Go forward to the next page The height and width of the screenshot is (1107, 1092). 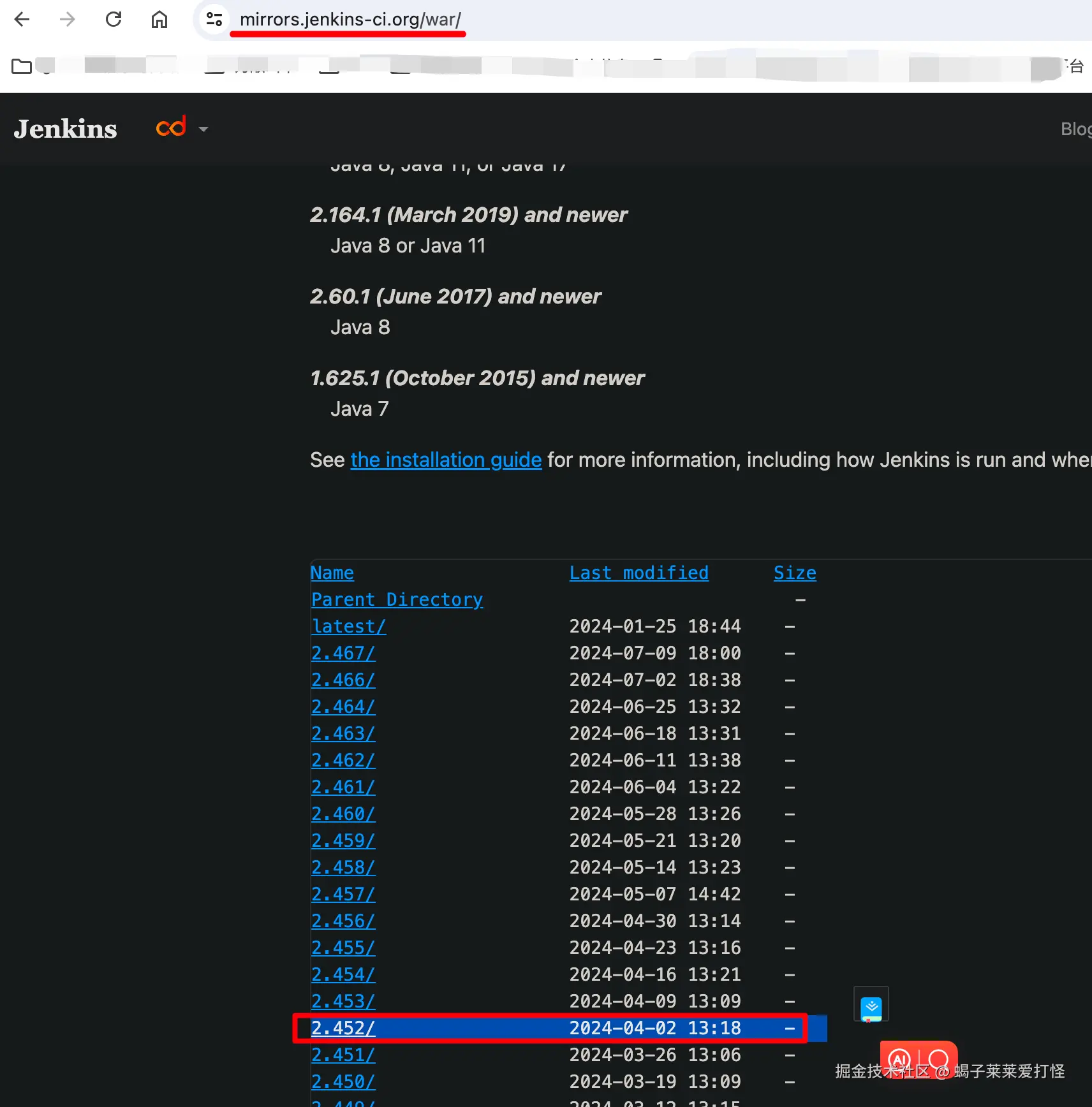67,20
